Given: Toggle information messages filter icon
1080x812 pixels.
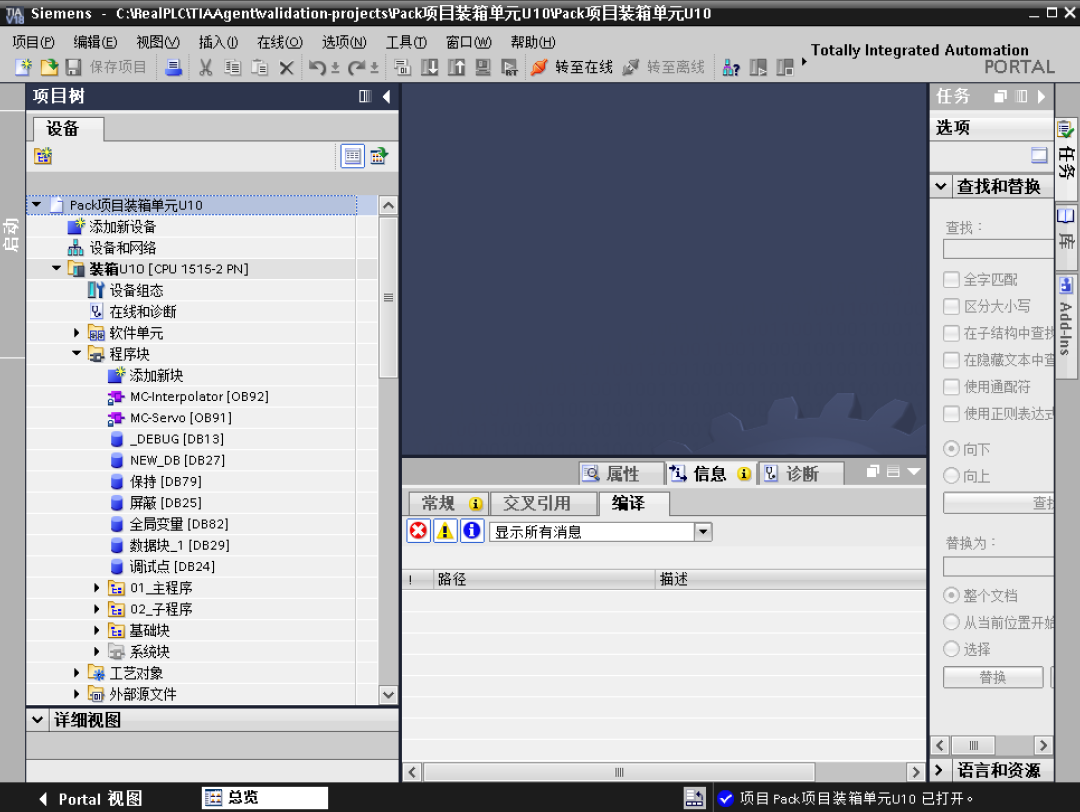Looking at the screenshot, I should [x=472, y=531].
